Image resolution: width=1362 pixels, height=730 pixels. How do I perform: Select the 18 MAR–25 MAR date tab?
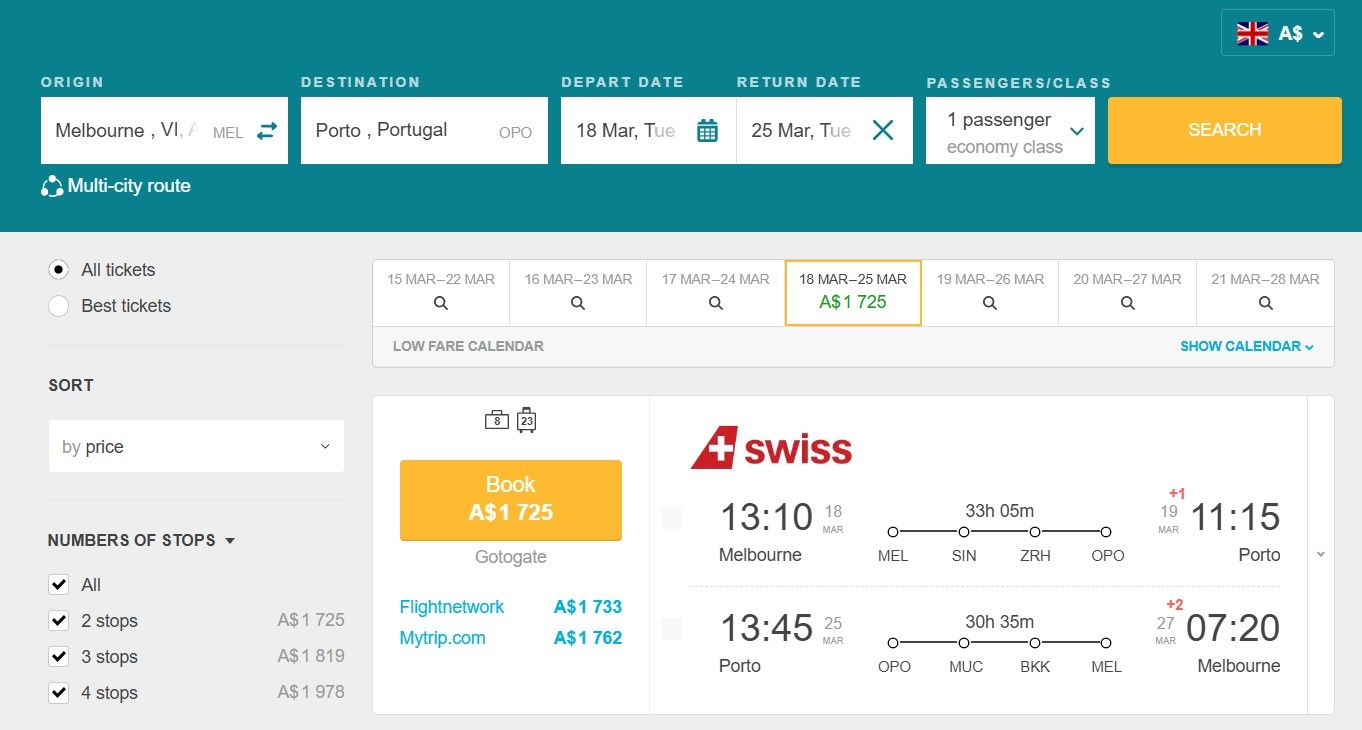[853, 293]
